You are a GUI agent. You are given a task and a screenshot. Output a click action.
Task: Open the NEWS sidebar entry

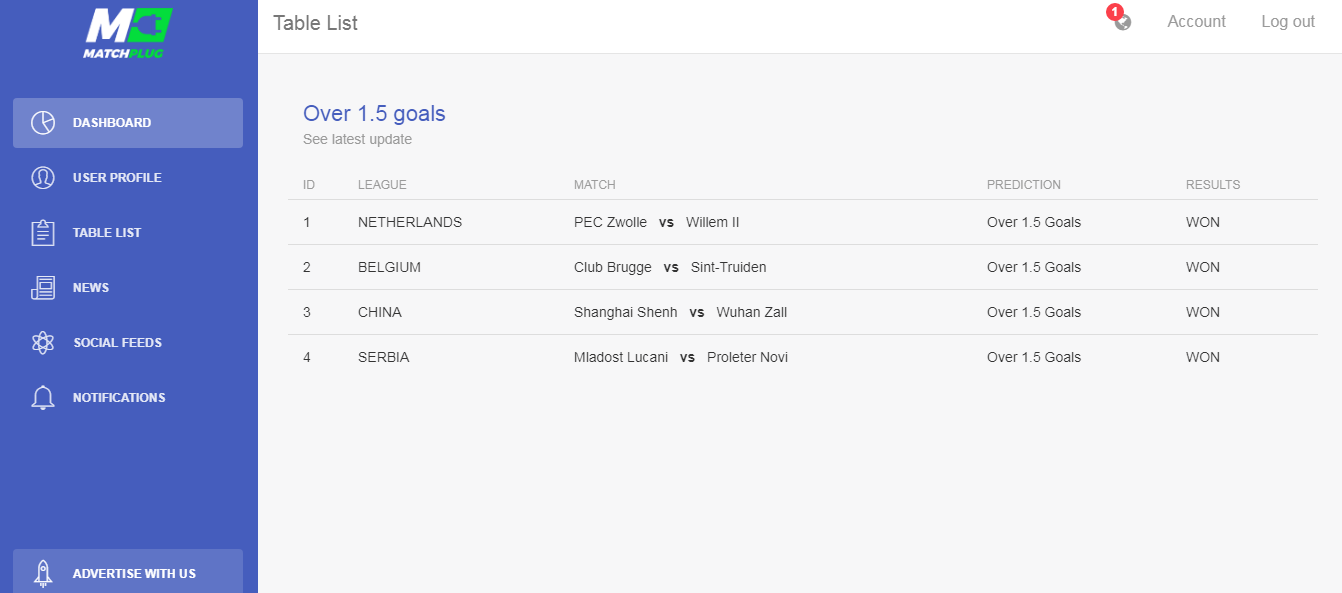pos(128,288)
